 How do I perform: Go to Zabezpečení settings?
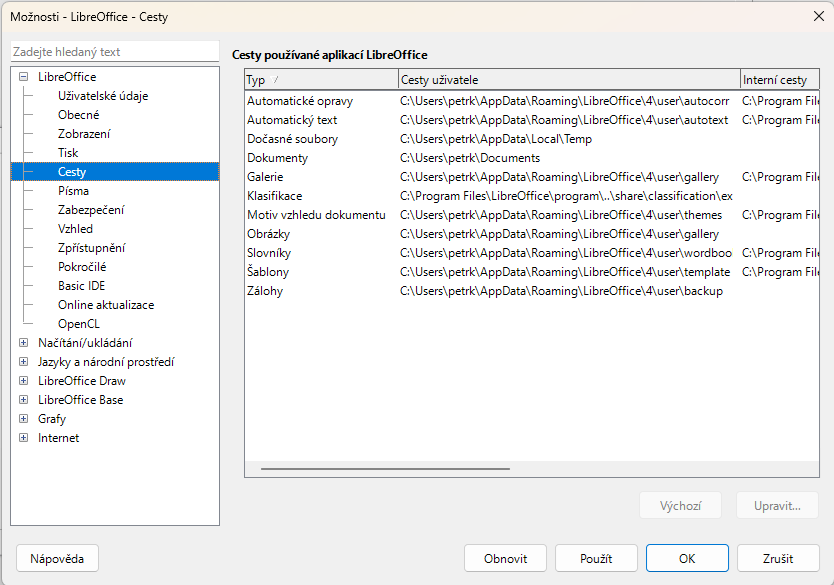coord(91,210)
